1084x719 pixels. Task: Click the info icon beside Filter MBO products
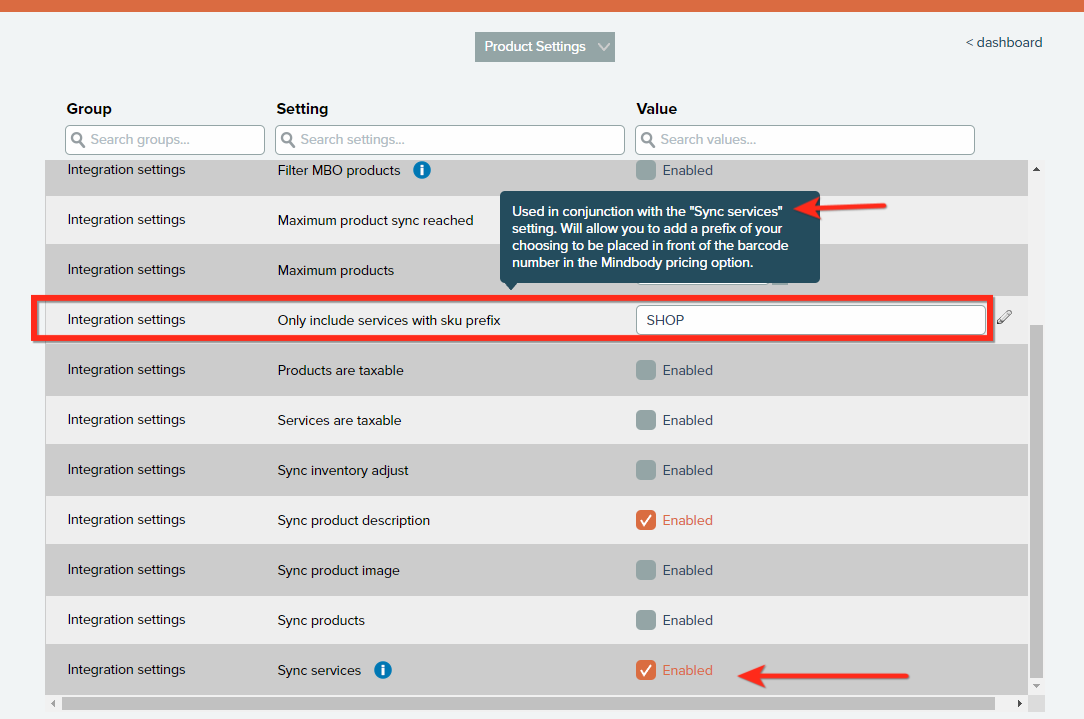(x=422, y=170)
